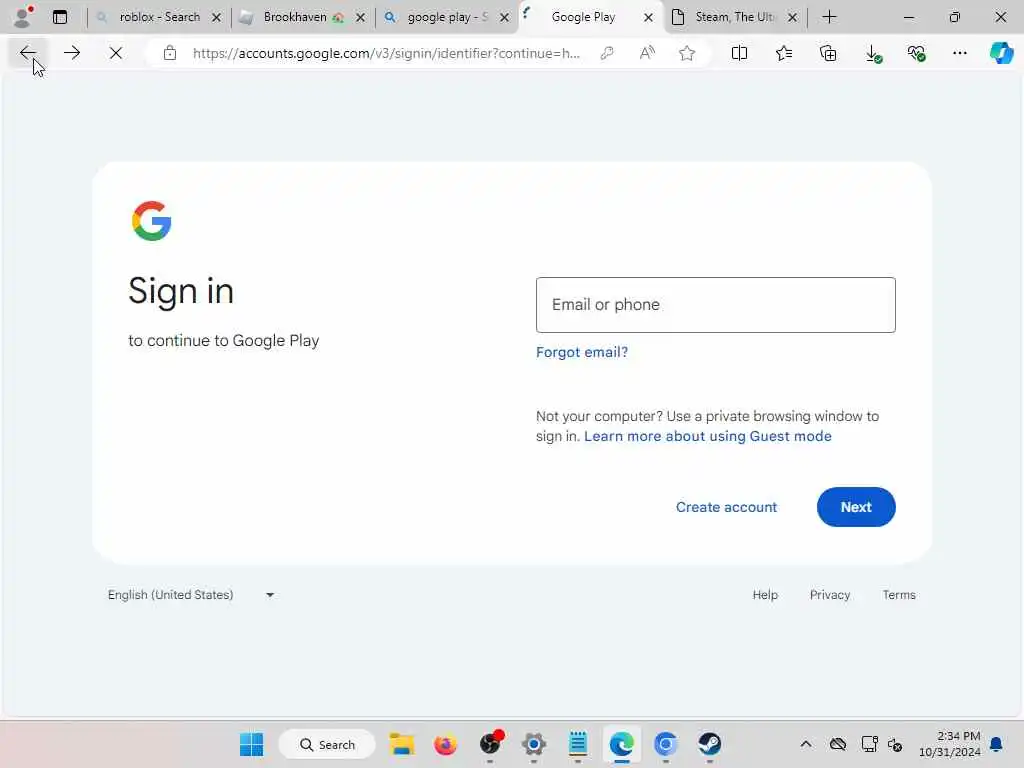Open a new browser tab plus button

pyautogui.click(x=829, y=18)
